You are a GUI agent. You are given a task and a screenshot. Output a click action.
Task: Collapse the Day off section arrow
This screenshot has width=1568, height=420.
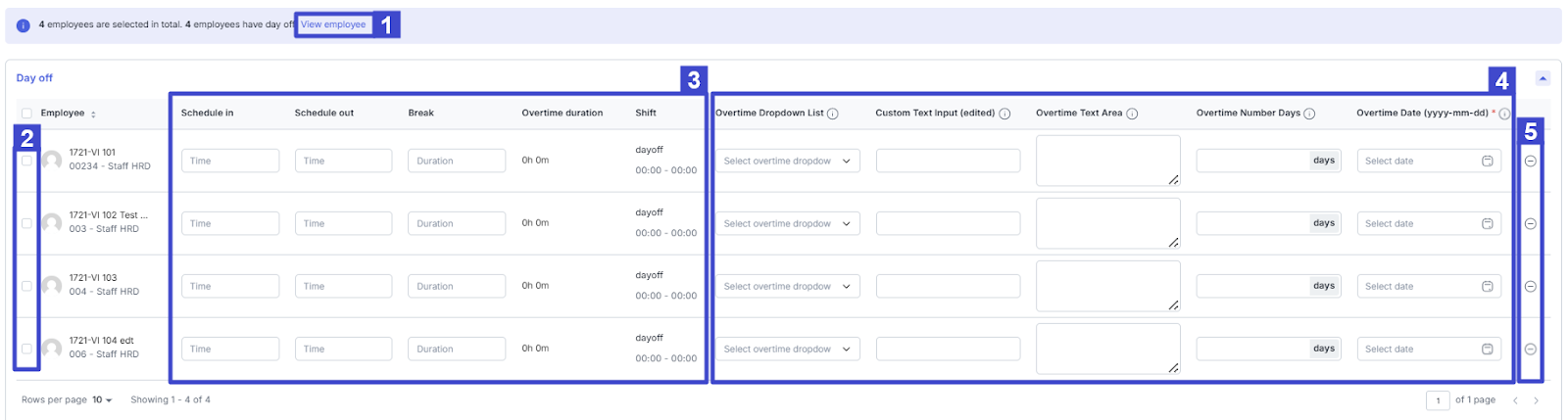tap(1543, 78)
